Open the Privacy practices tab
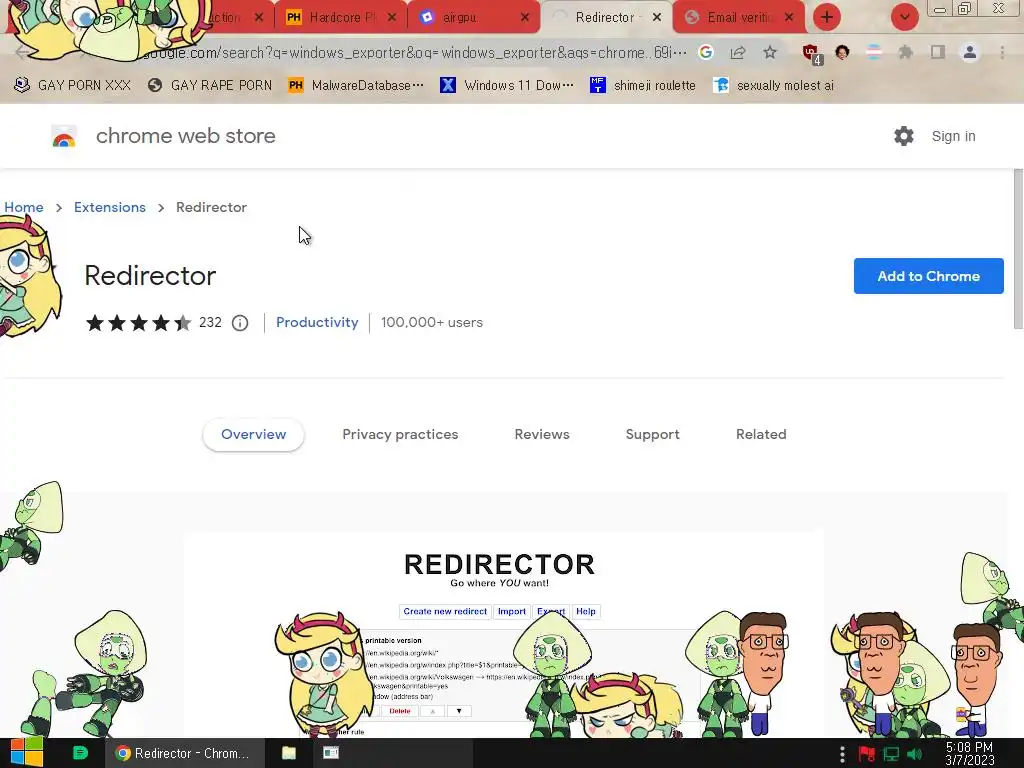 [400, 434]
